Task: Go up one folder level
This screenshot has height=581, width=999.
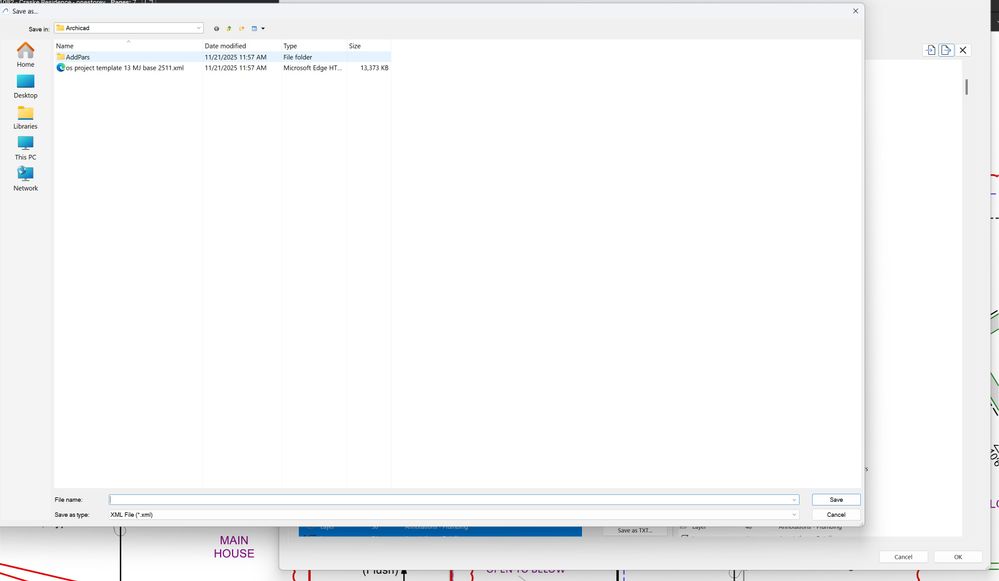Action: (x=229, y=29)
